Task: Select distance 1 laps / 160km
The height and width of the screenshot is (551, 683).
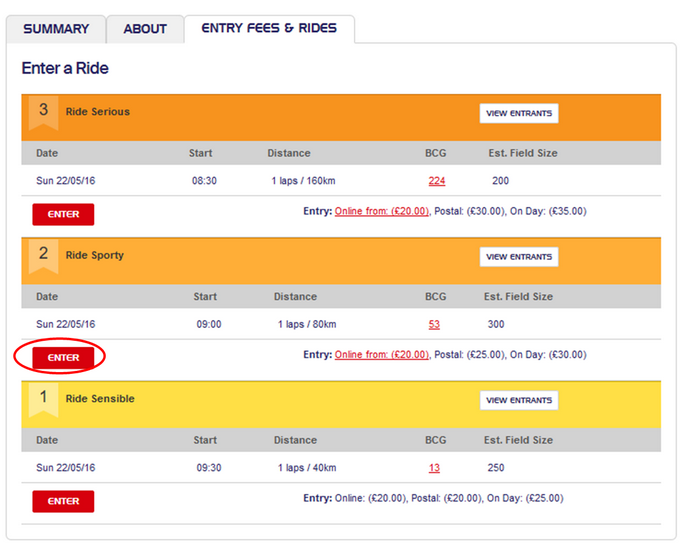Action: (303, 181)
